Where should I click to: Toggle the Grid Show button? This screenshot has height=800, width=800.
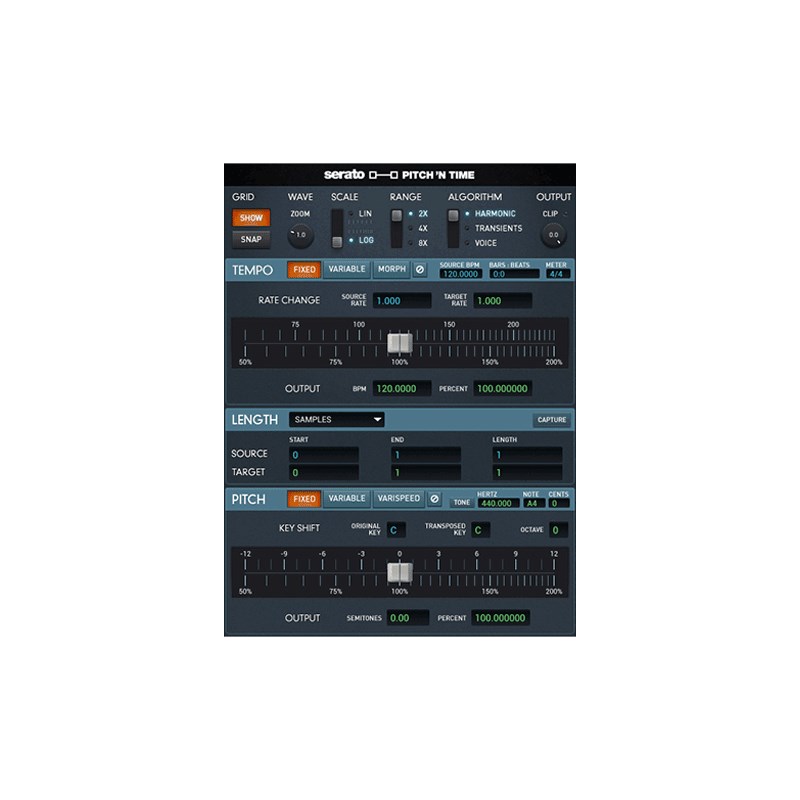click(250, 217)
